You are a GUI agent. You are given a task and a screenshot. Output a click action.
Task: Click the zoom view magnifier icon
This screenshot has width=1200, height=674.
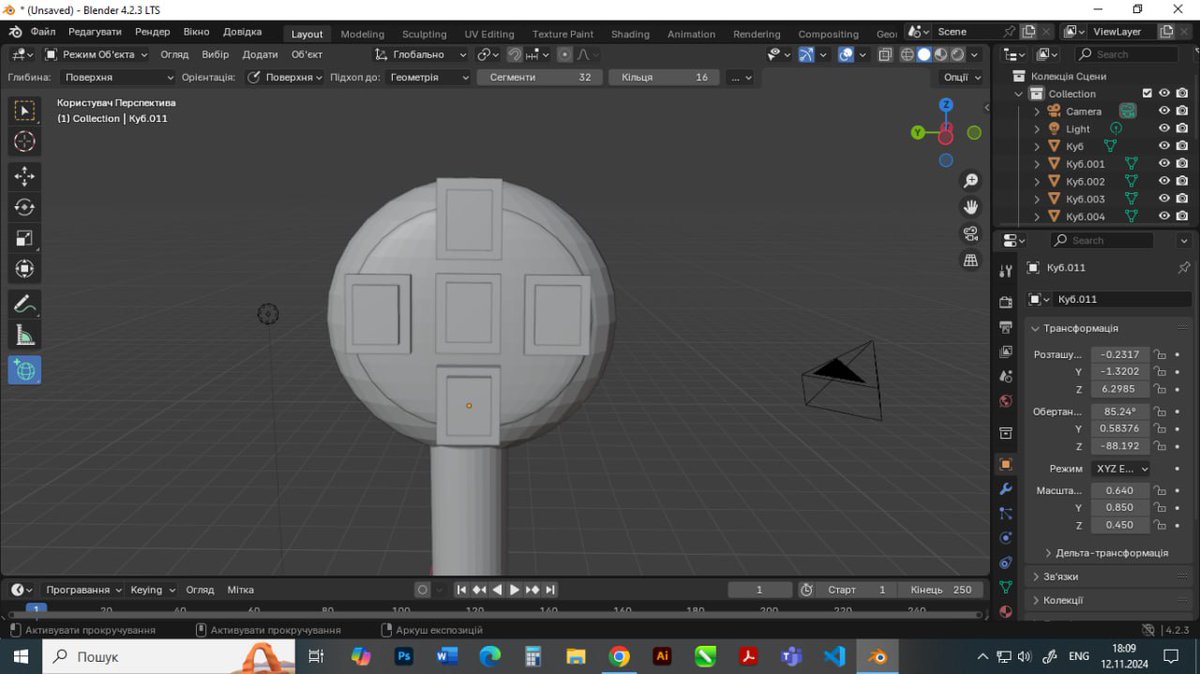(970, 181)
